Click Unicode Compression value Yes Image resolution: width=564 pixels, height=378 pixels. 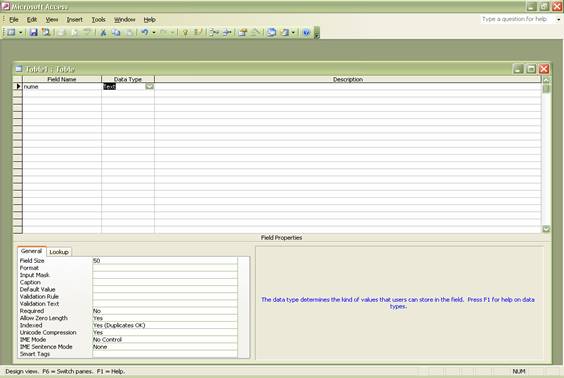[165, 333]
